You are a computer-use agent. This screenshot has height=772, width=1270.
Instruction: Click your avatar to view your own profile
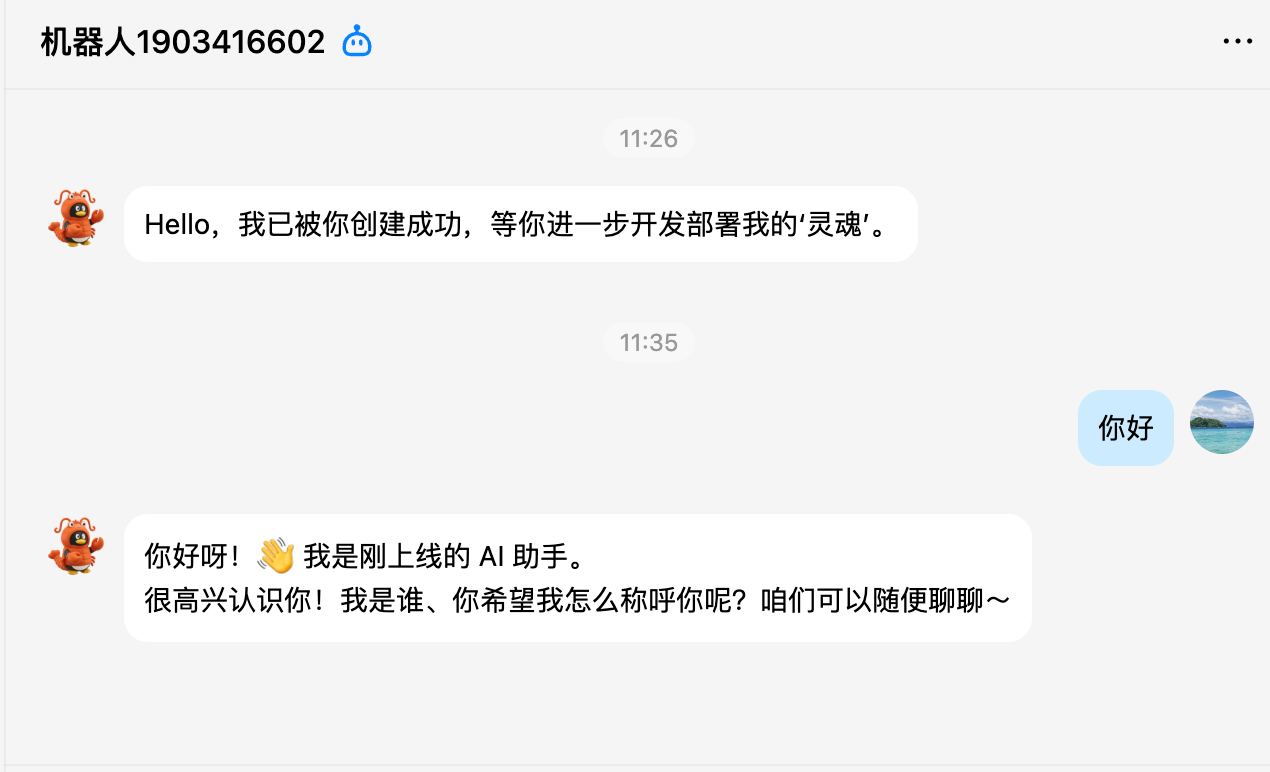click(x=1221, y=422)
